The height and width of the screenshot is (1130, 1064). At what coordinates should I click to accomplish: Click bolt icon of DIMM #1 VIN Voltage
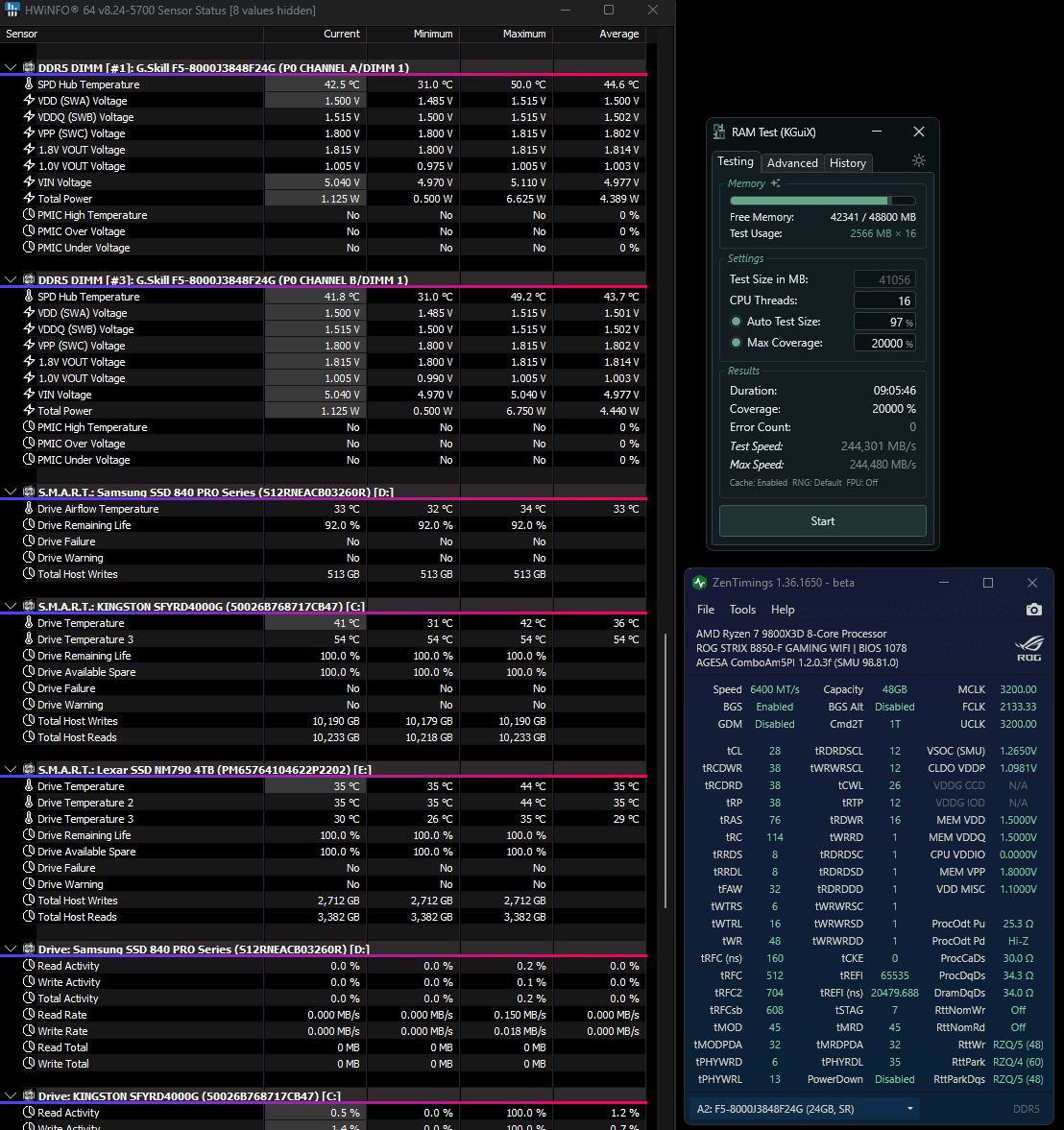pos(29,181)
